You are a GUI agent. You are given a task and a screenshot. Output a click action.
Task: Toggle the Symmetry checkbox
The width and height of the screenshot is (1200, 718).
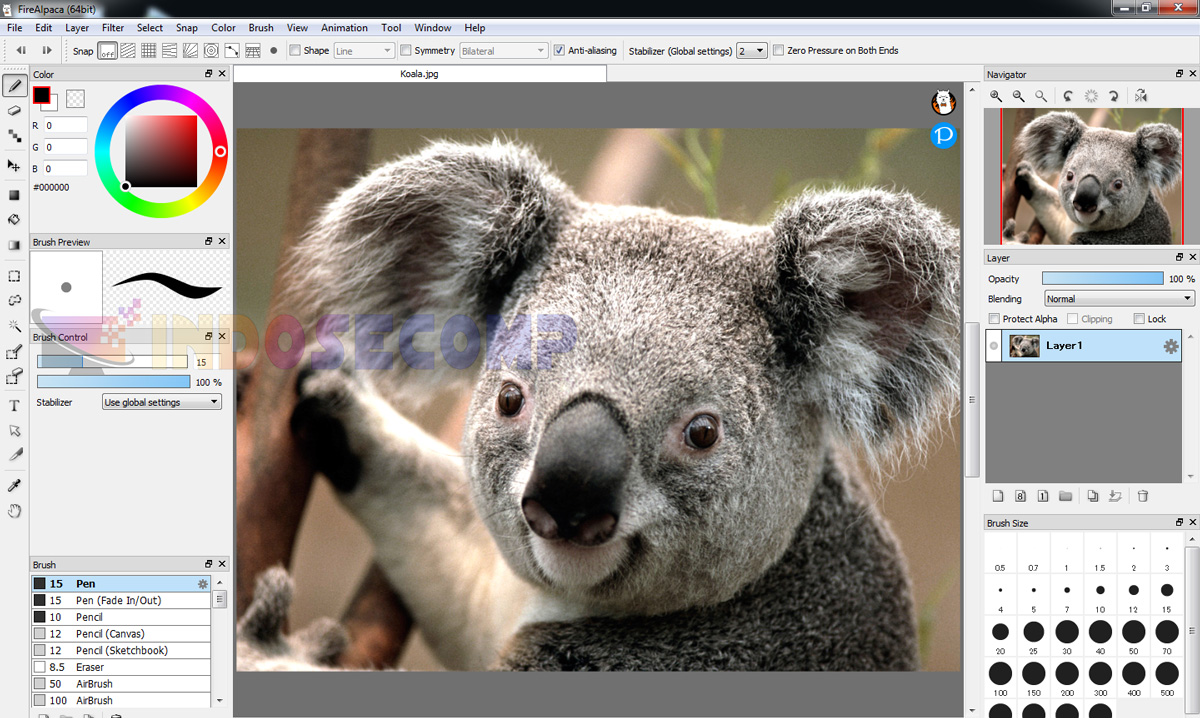(406, 50)
